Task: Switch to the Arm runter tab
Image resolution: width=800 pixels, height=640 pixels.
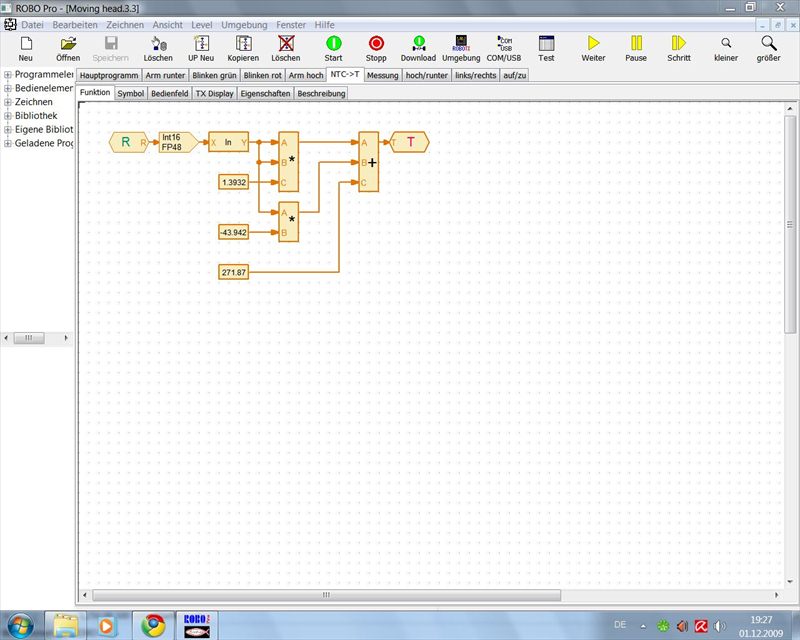Action: coord(165,75)
